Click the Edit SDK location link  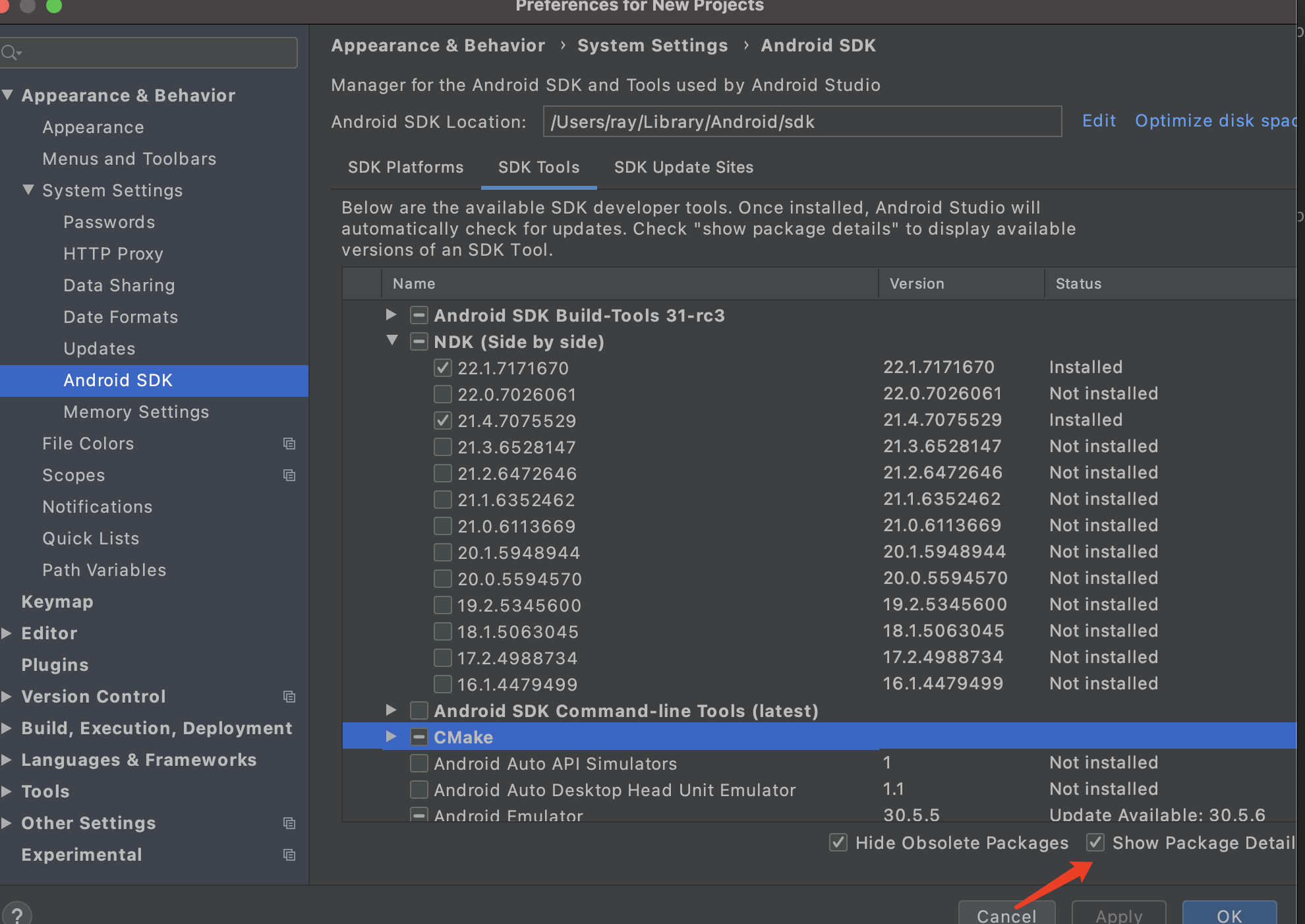point(1099,121)
